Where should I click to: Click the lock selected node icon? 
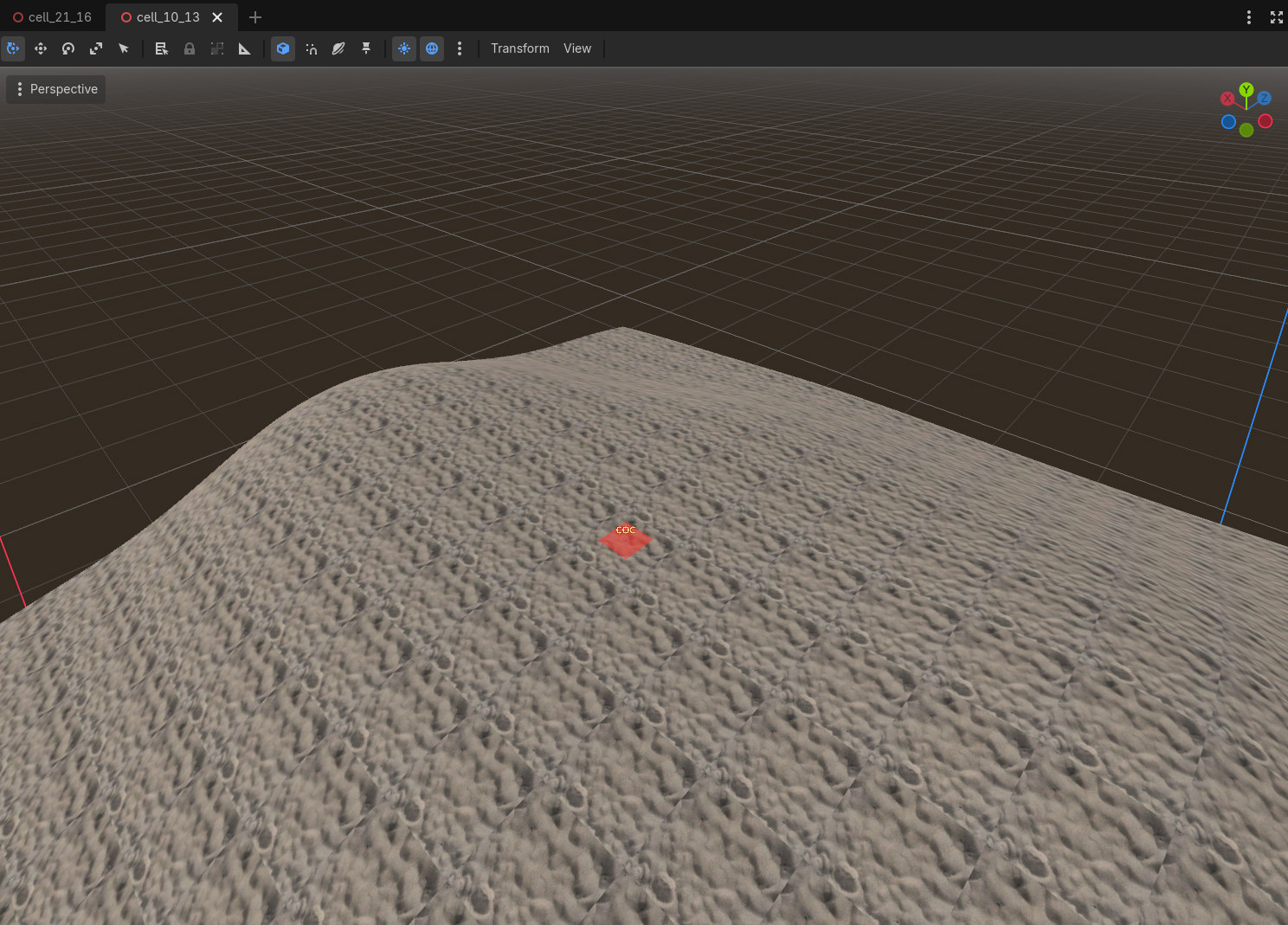click(x=190, y=48)
